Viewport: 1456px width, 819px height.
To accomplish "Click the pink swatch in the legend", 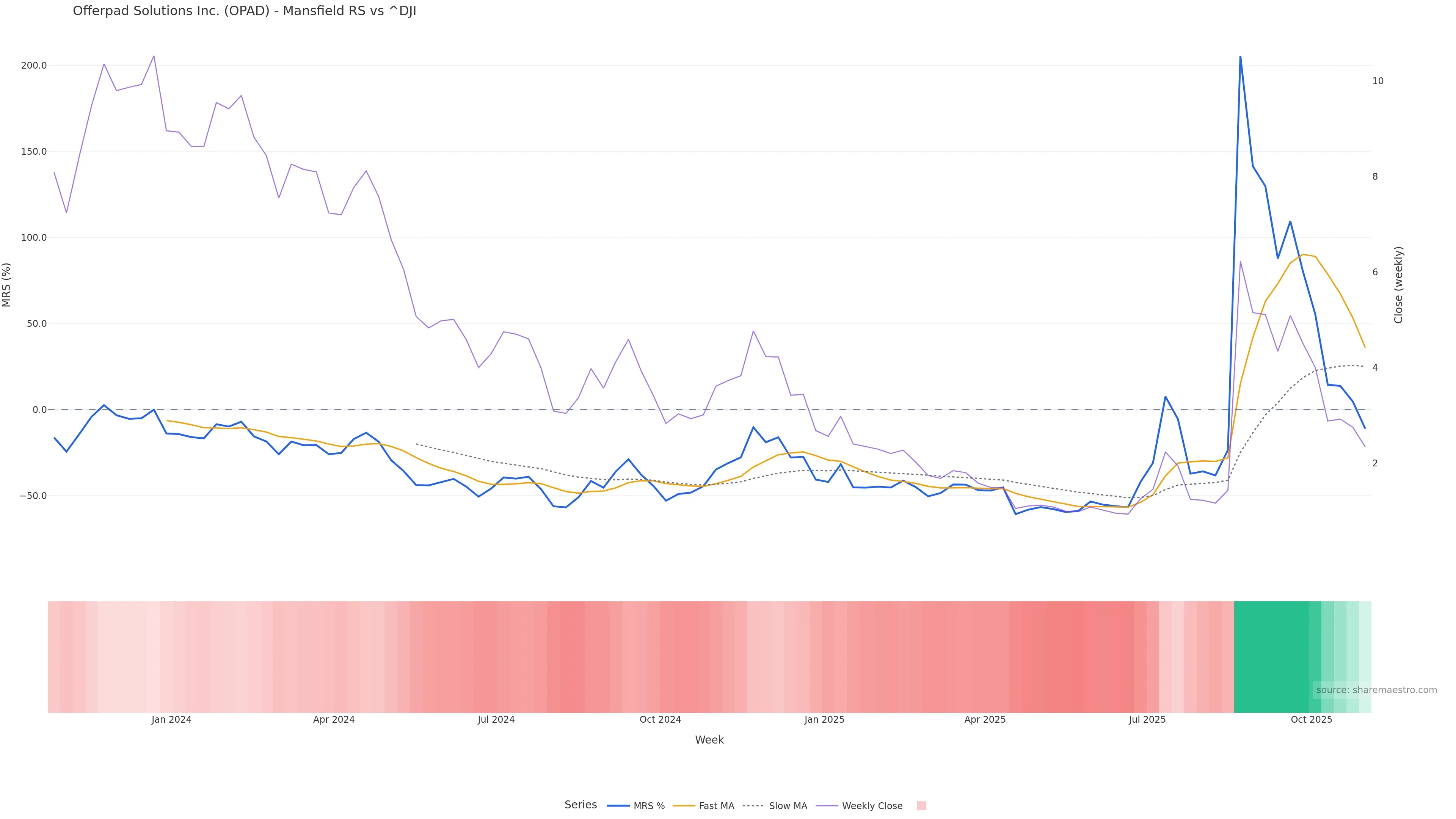I will [x=921, y=806].
